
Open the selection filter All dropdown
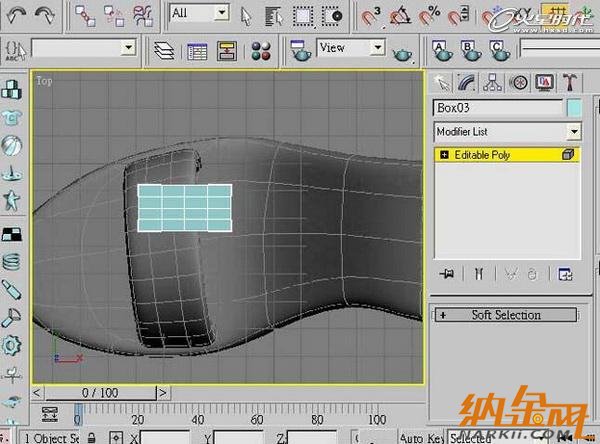point(221,13)
